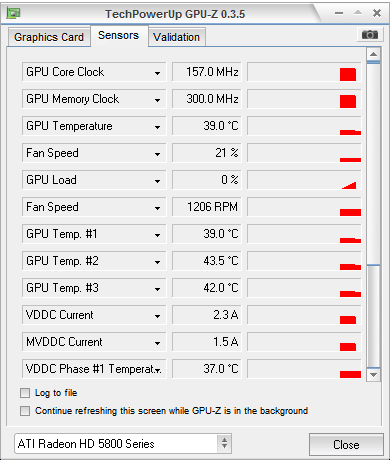Switch to the Graphics Card tab
The image size is (390, 460).
pos(49,37)
